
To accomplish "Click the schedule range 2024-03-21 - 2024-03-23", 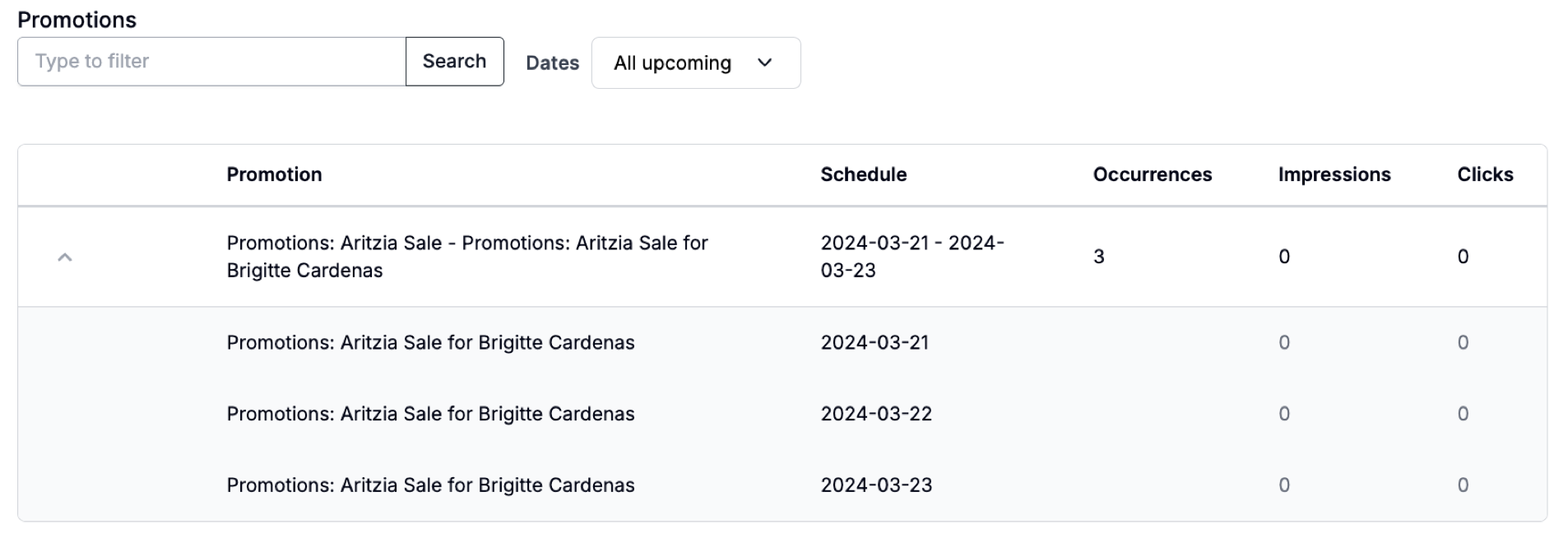I will pyautogui.click(x=912, y=257).
